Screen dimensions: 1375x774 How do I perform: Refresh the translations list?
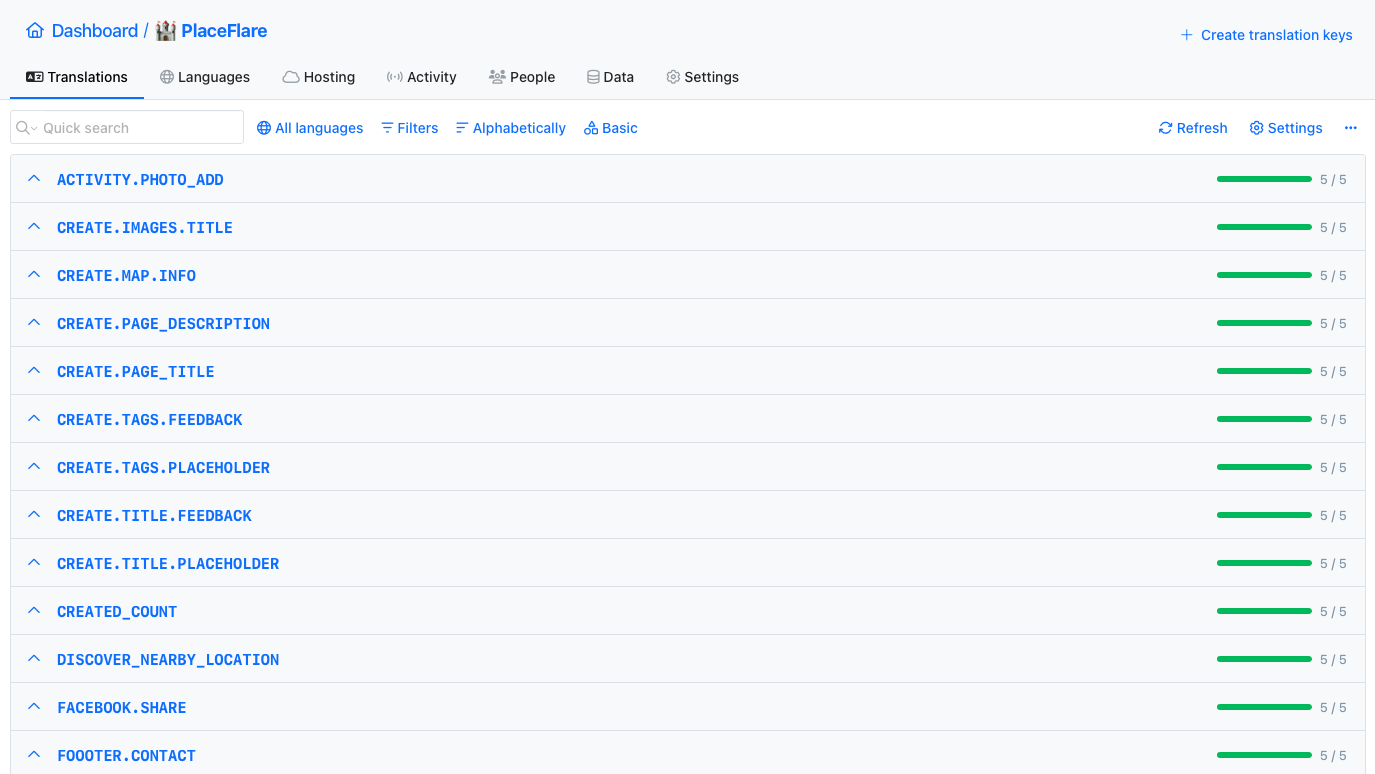coord(1193,128)
